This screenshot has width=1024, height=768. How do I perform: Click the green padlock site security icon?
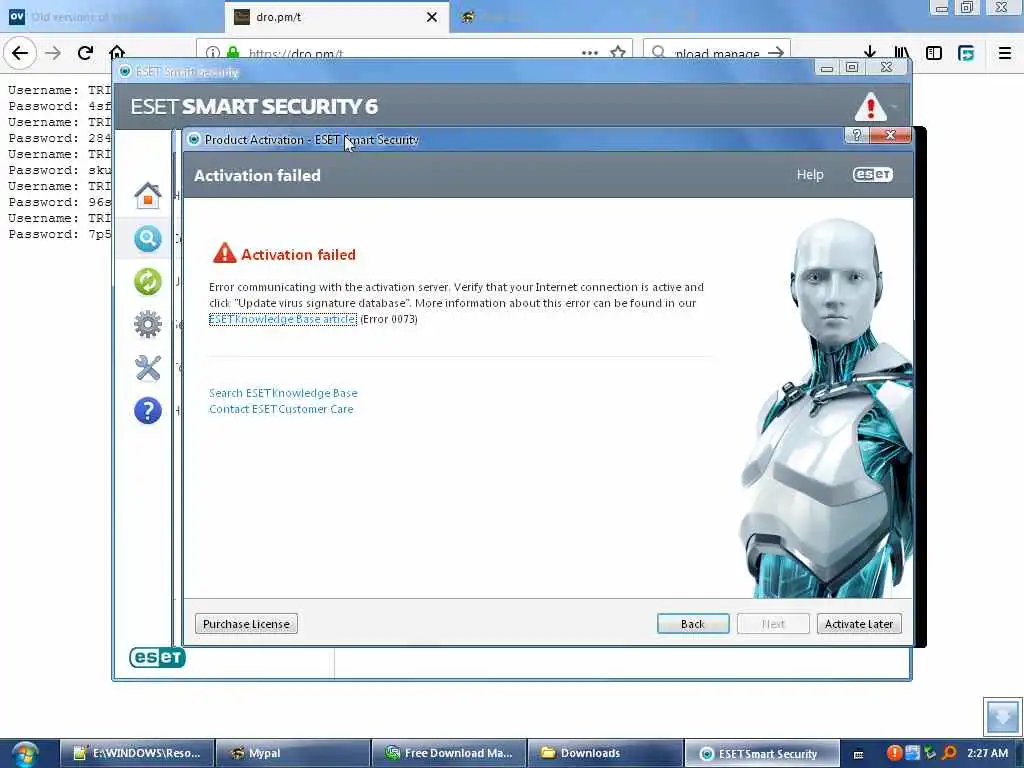[232, 53]
